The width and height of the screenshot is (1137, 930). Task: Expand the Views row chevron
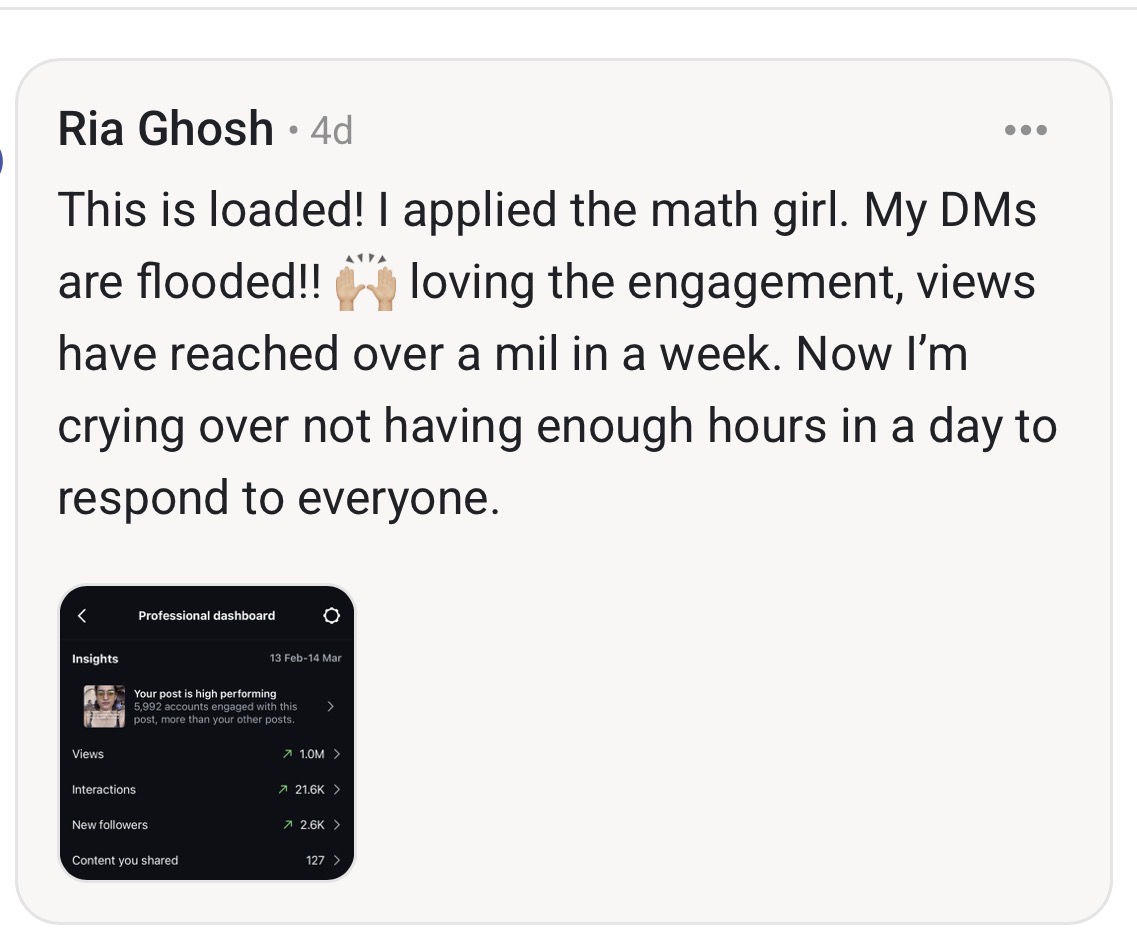coord(337,754)
